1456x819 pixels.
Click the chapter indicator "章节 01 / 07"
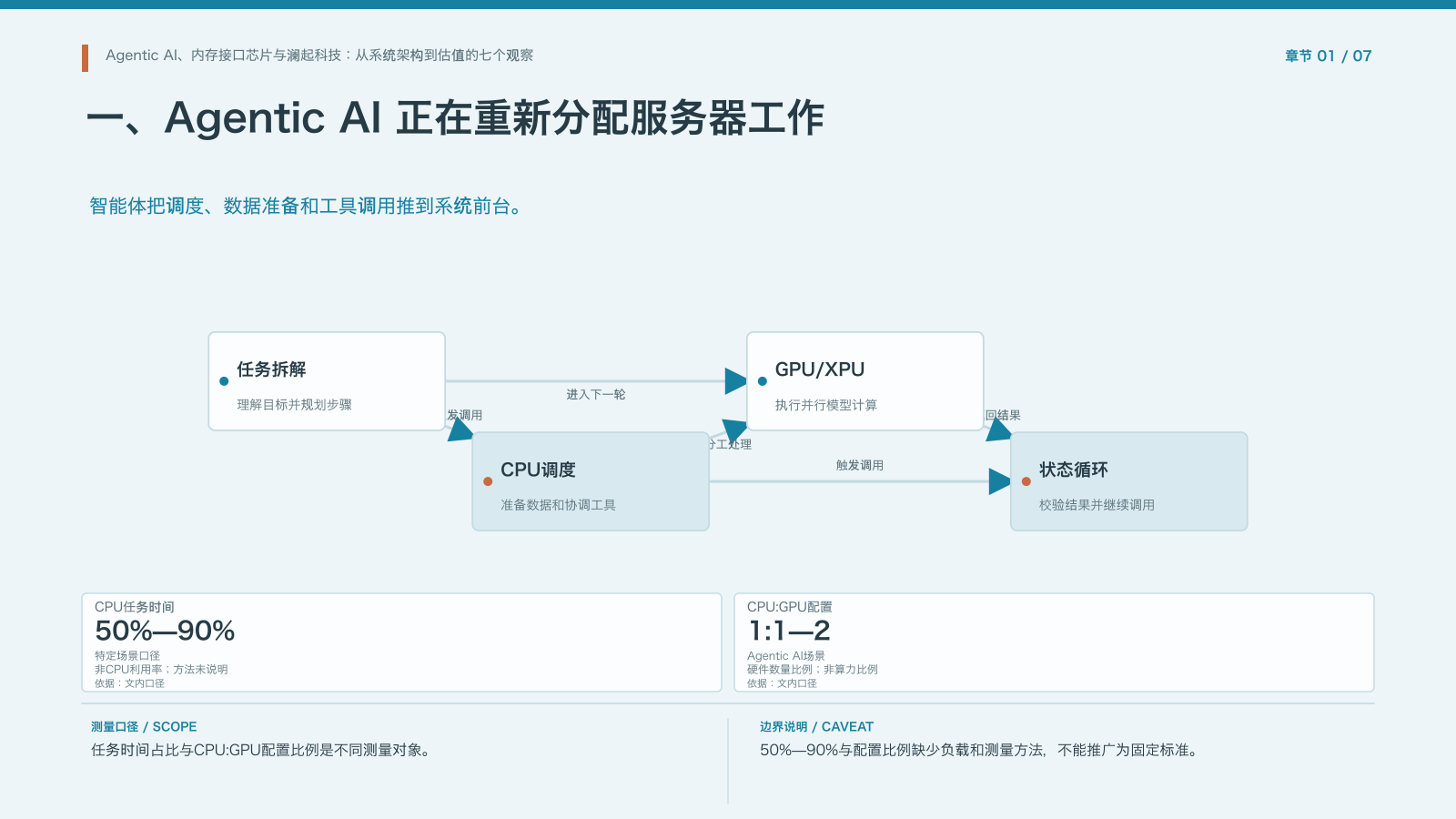pyautogui.click(x=1328, y=56)
